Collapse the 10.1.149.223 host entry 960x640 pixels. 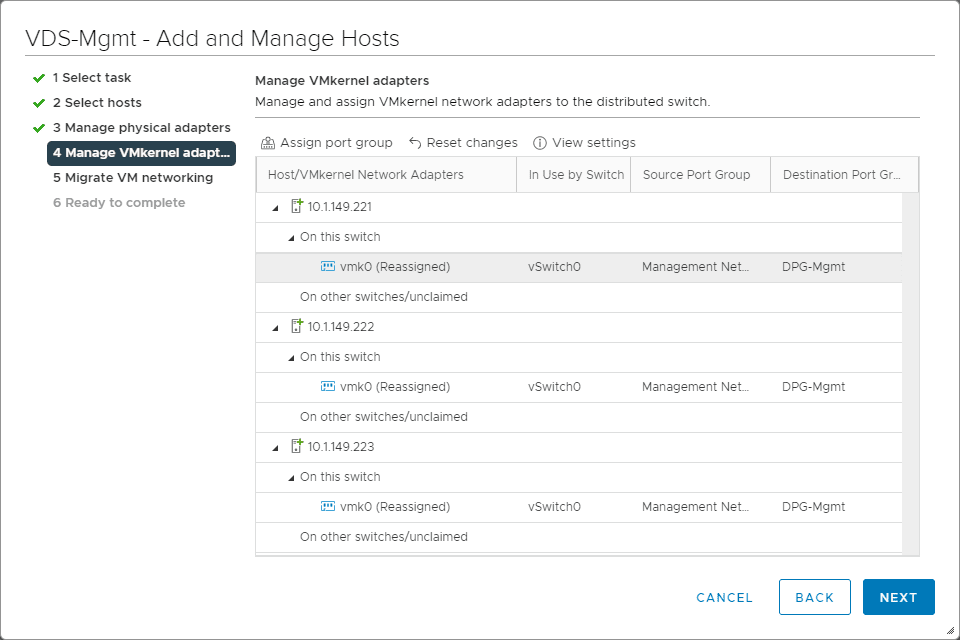(x=273, y=446)
